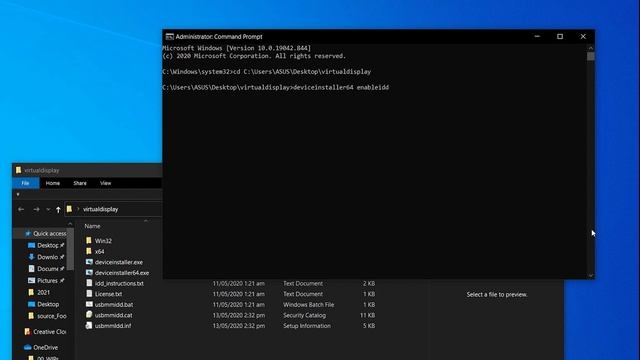Select Quick access in navigation pane
The width and height of the screenshot is (640, 360).
click(49, 233)
